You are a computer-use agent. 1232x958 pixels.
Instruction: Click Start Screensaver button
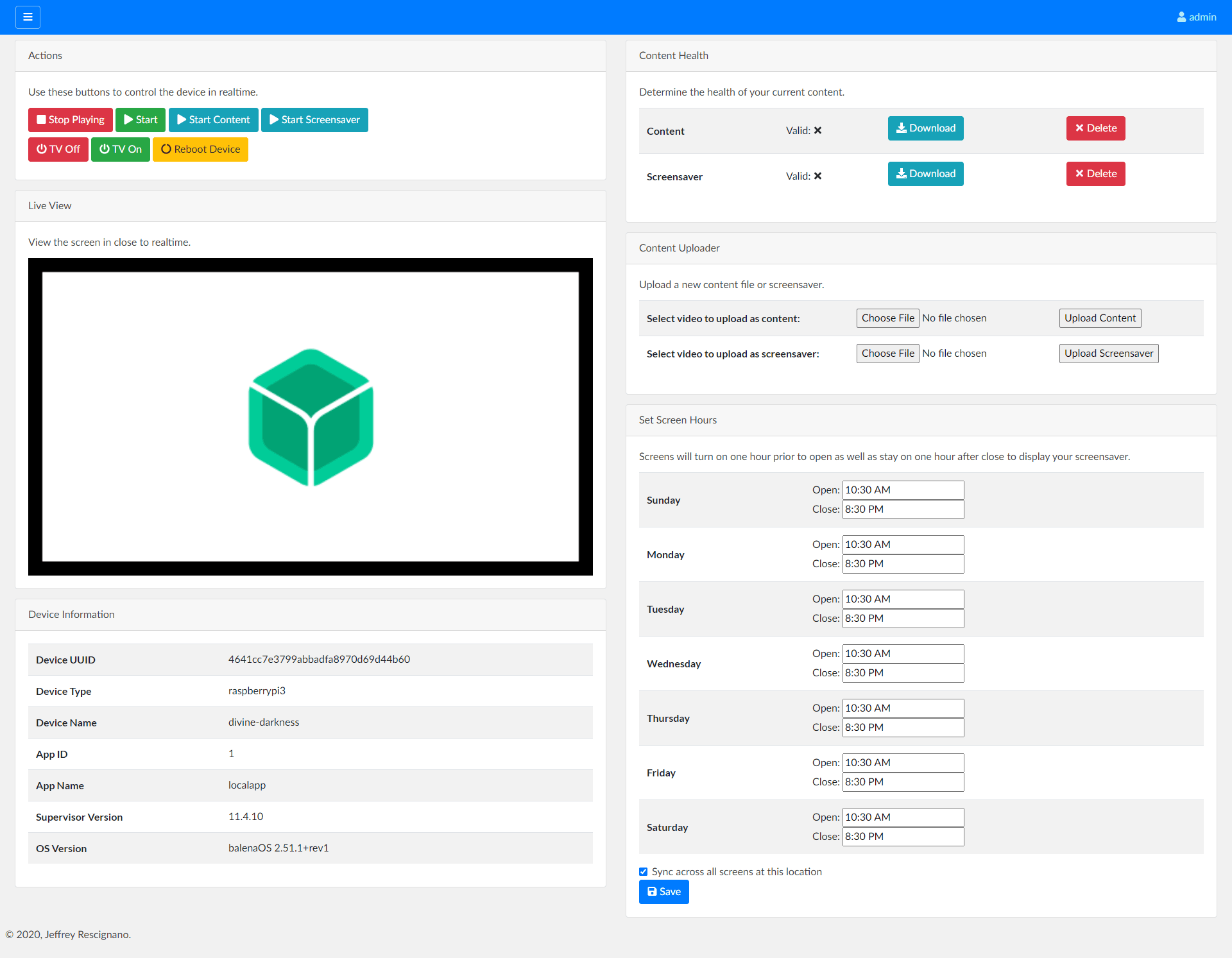[x=314, y=120]
